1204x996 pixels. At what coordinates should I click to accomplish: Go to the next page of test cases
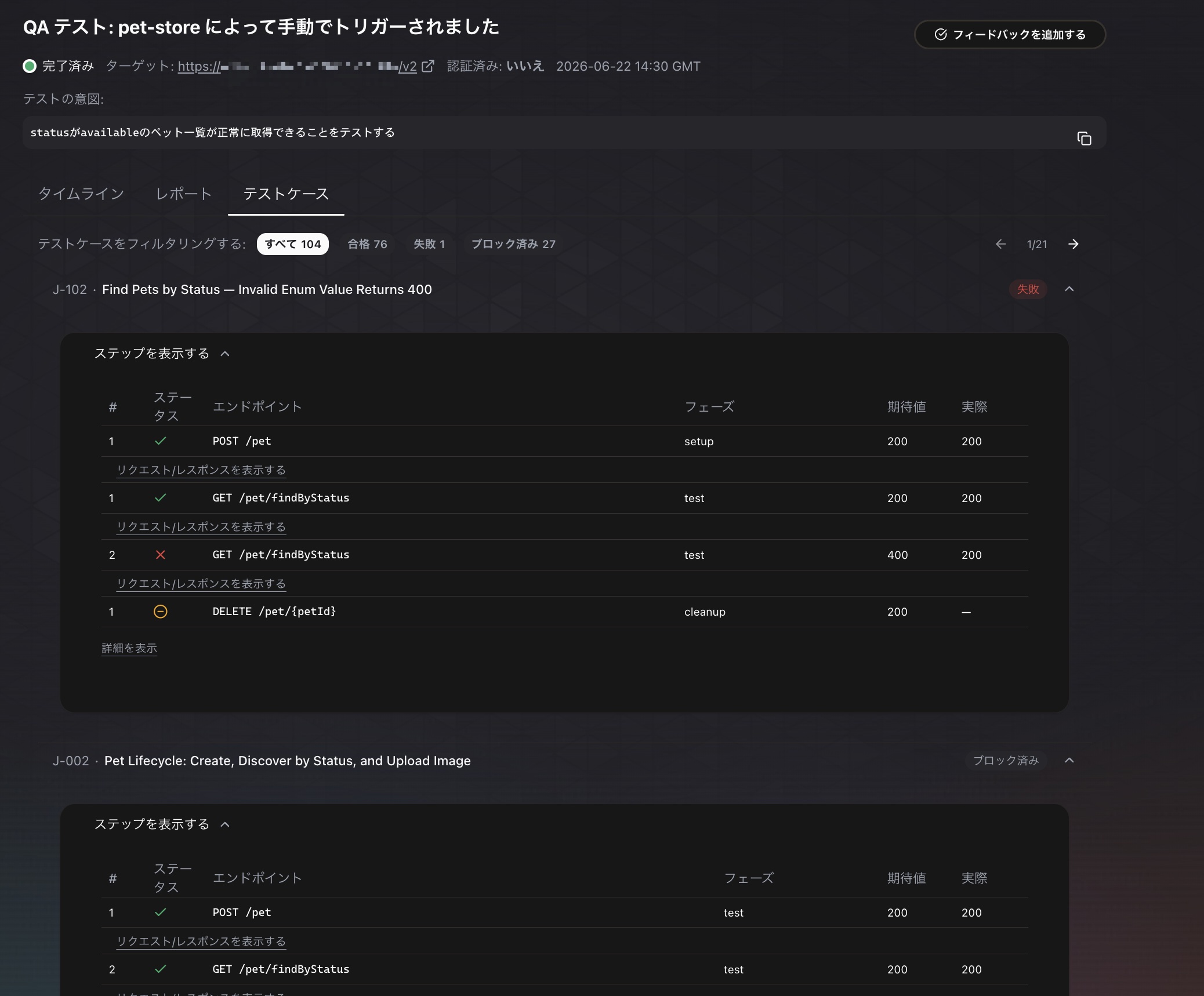point(1074,244)
